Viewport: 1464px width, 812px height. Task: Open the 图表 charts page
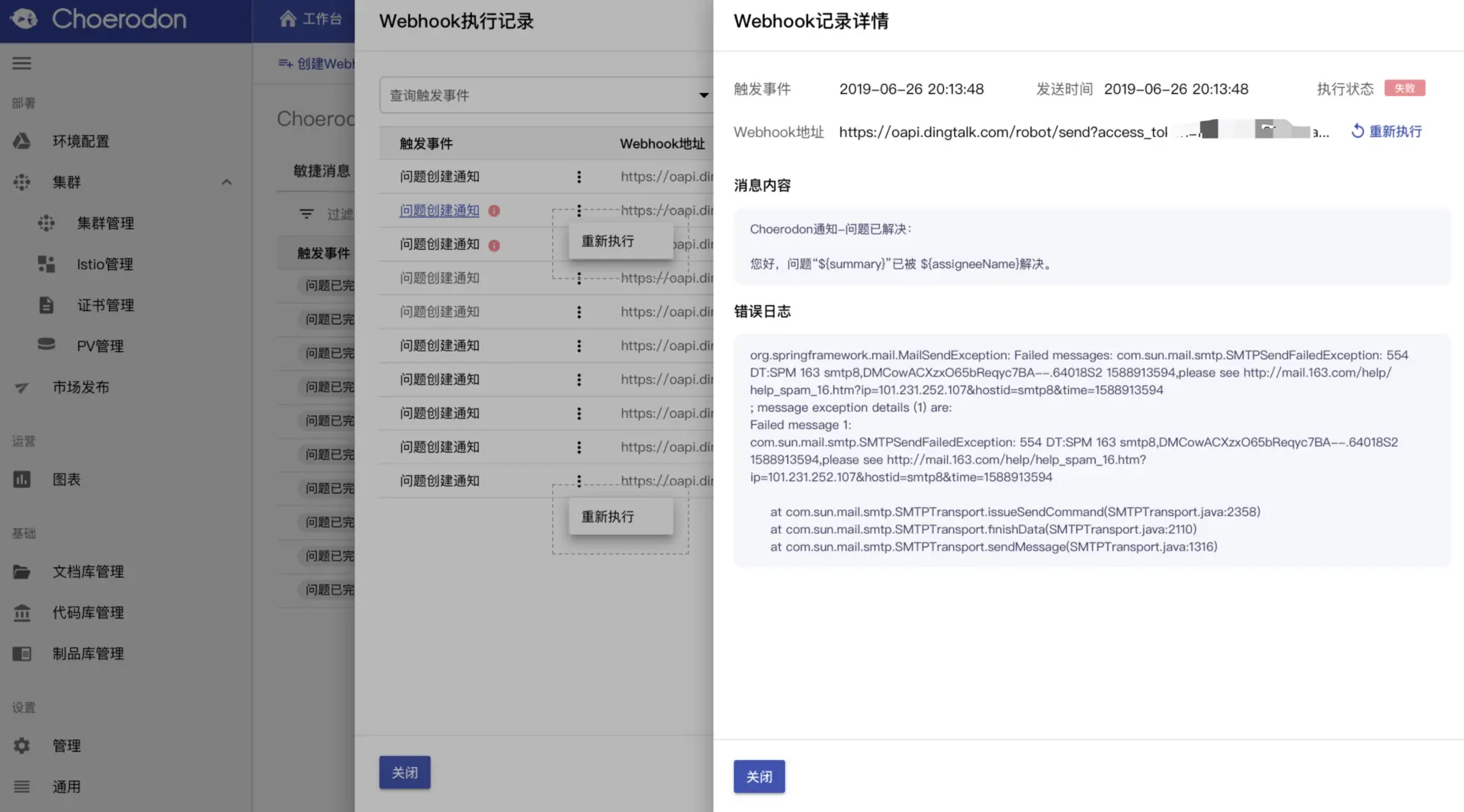pyautogui.click(x=66, y=479)
